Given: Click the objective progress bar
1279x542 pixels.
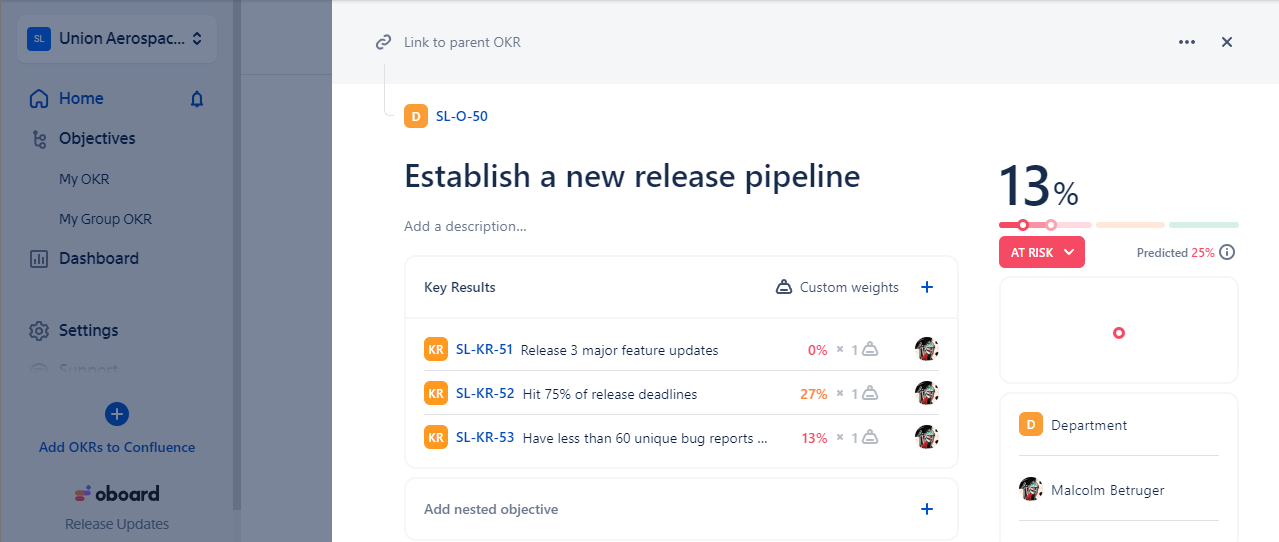Looking at the screenshot, I should click(x=1118, y=225).
